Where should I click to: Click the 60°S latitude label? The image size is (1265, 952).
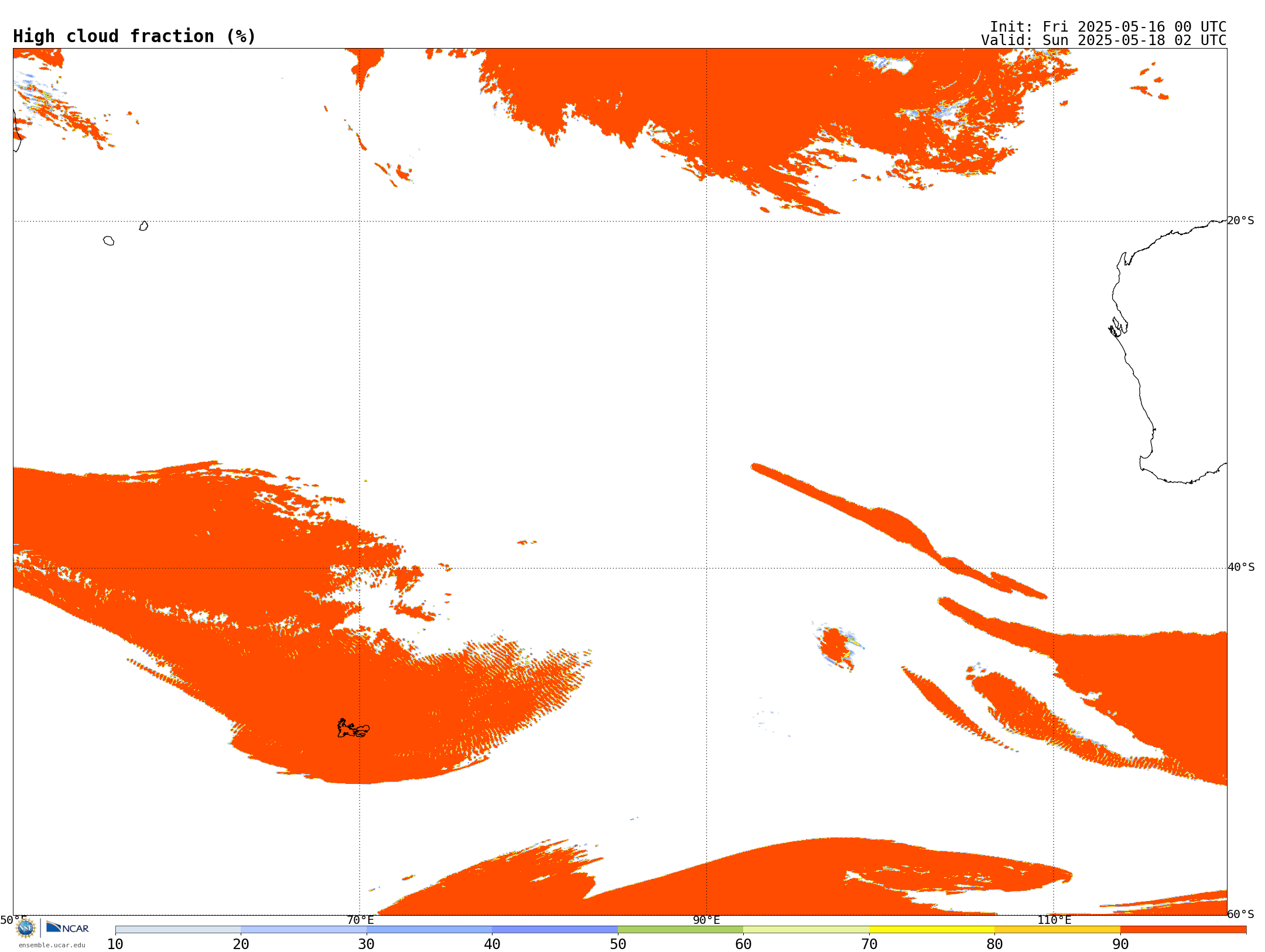[x=1241, y=914]
